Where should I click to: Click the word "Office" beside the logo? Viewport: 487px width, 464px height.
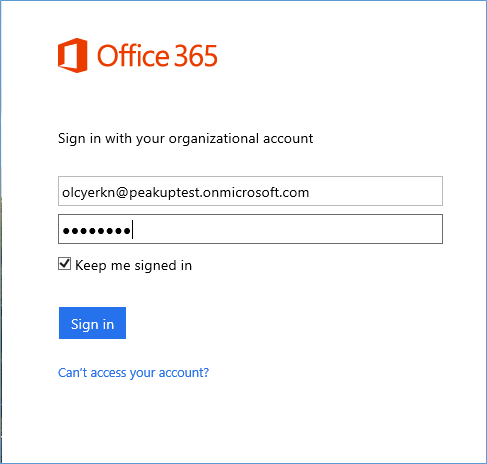click(x=133, y=56)
